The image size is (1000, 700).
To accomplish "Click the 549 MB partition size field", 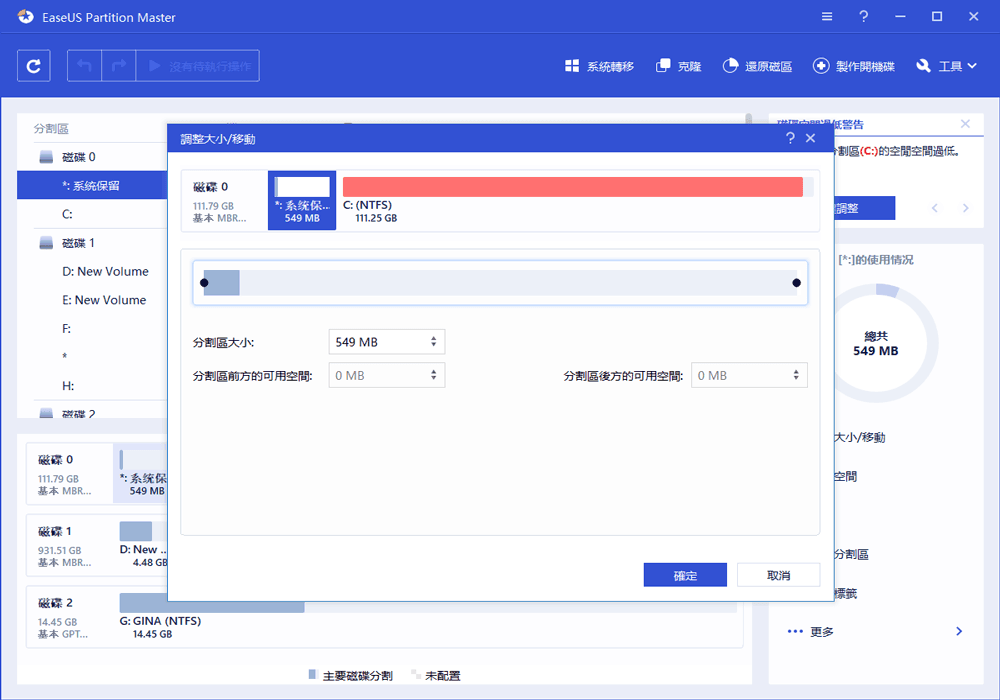I will point(378,341).
